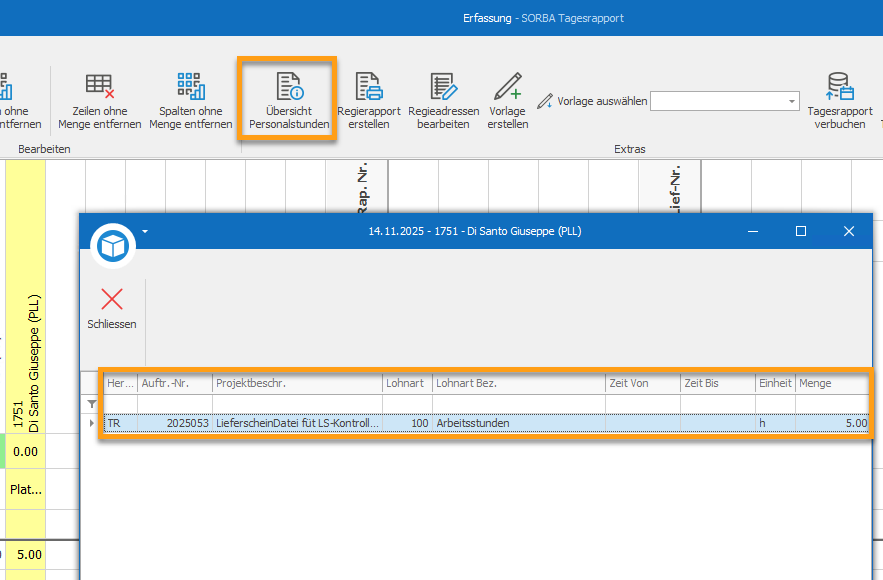883x580 pixels.
Task: Expand the TR row indicator arrow
Action: [x=92, y=423]
